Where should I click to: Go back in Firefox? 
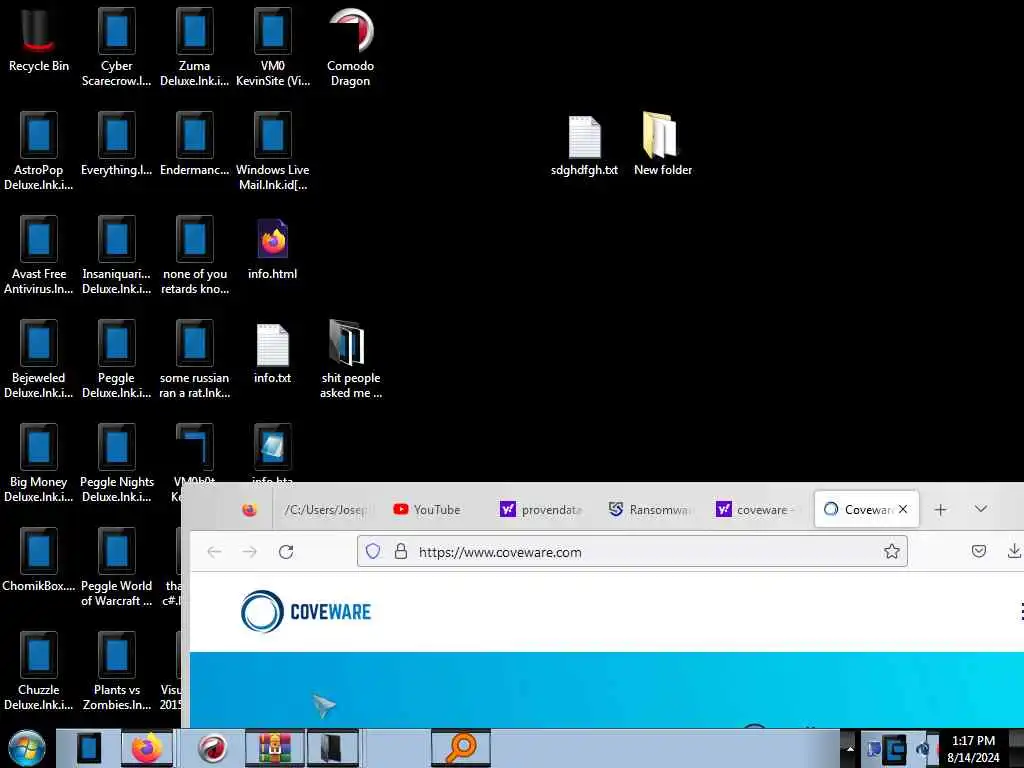coord(214,552)
